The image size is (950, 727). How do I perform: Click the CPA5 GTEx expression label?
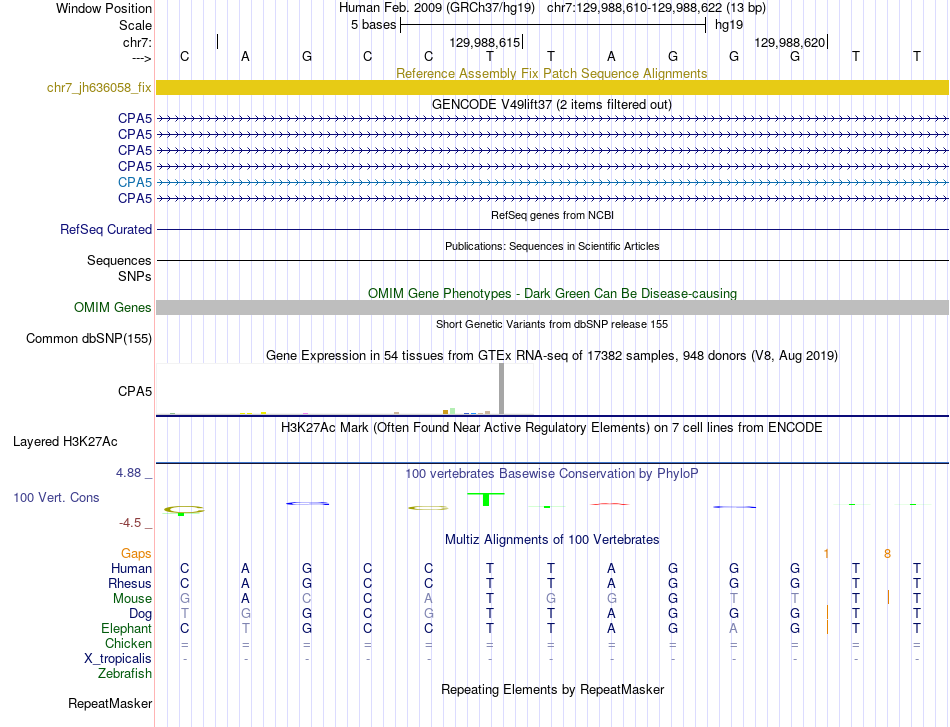click(135, 391)
